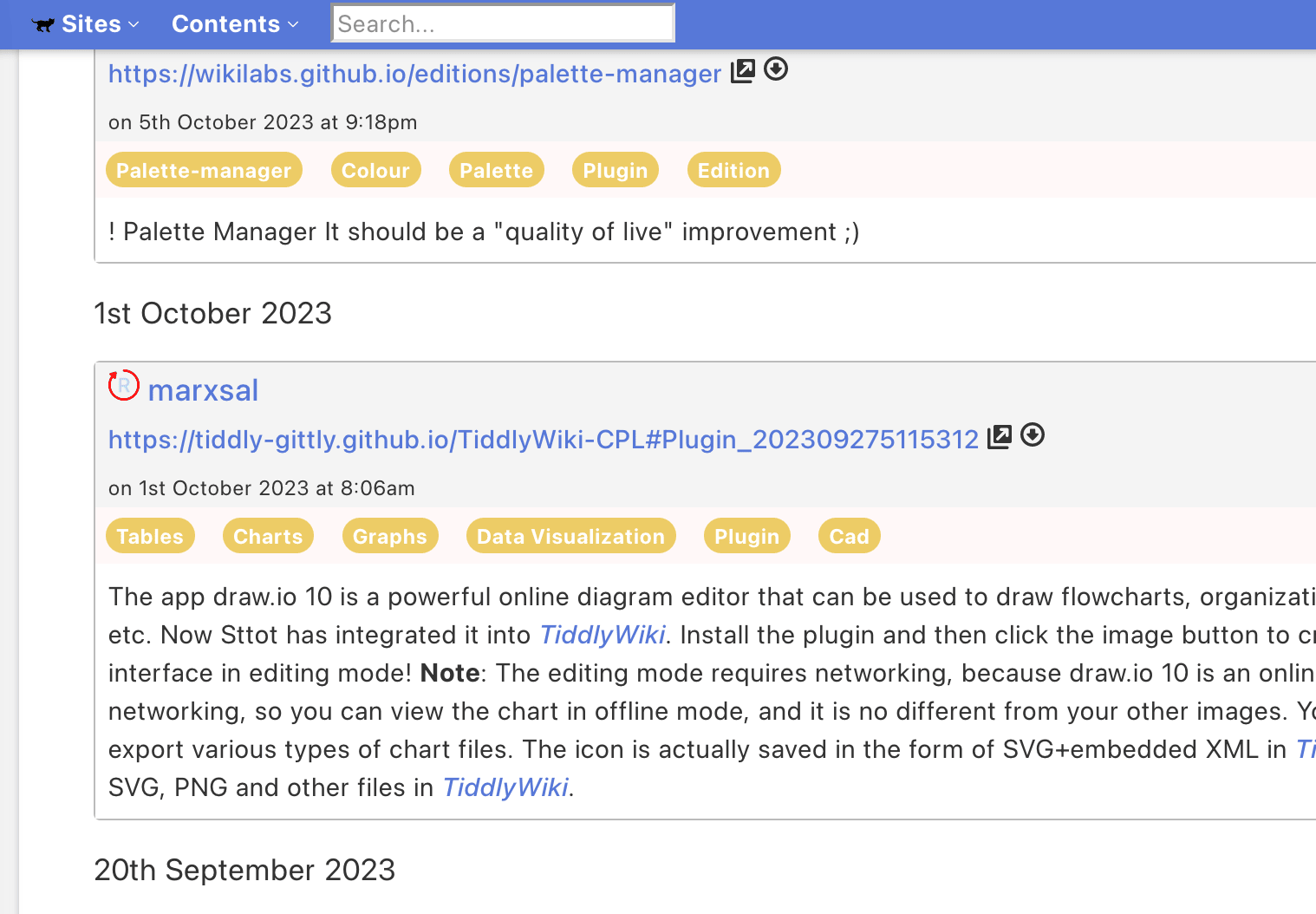Click the Cad tag pill
This screenshot has height=914, width=1316.
[x=849, y=537]
